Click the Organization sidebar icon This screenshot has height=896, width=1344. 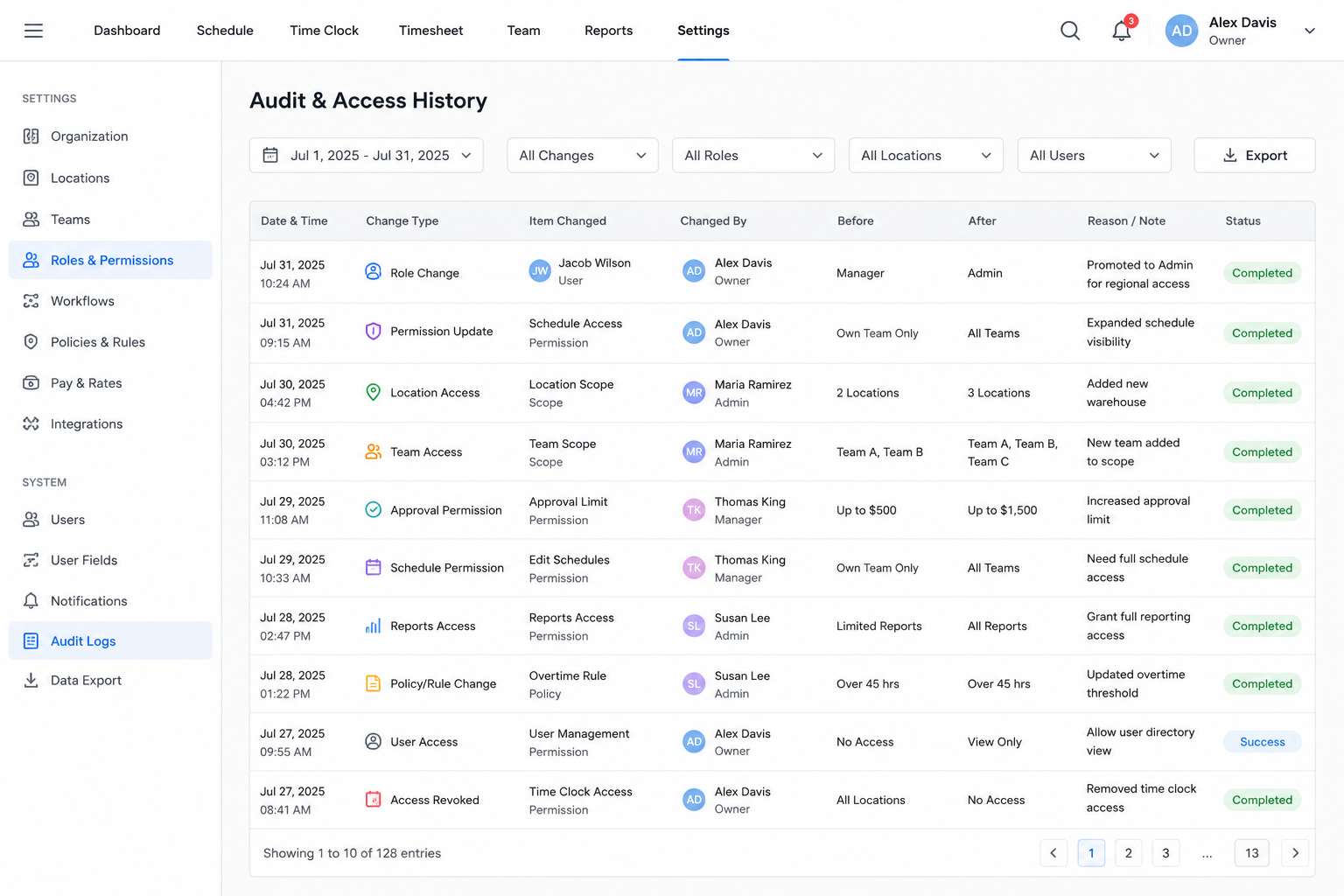pos(31,136)
